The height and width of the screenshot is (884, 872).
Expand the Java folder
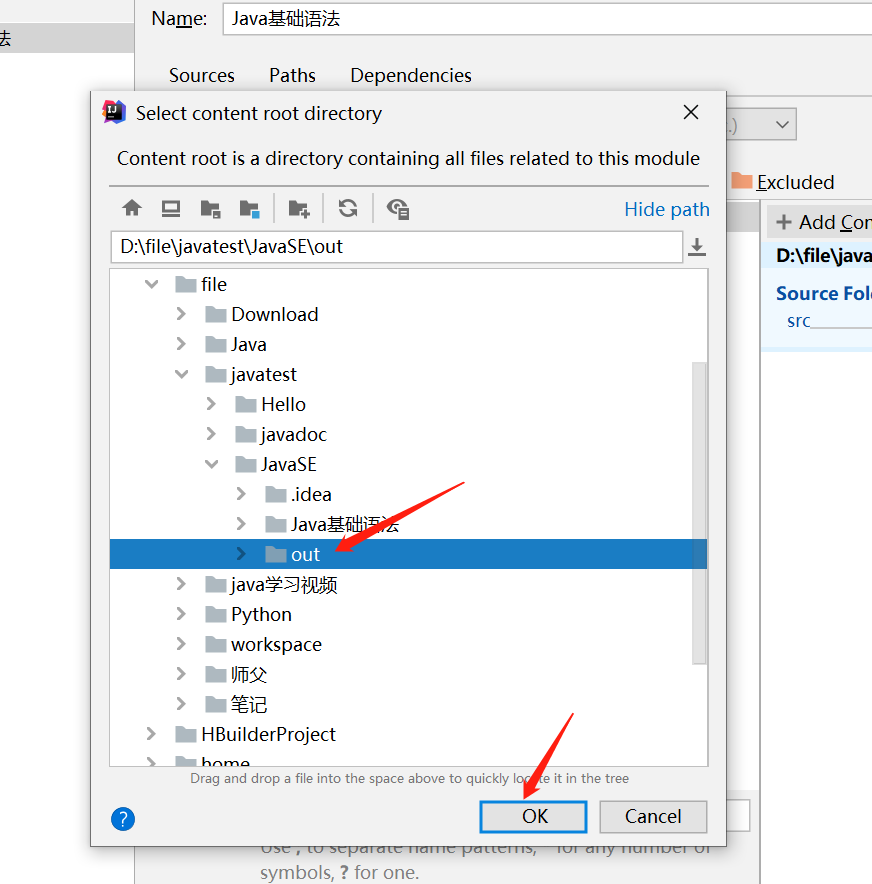coord(181,344)
